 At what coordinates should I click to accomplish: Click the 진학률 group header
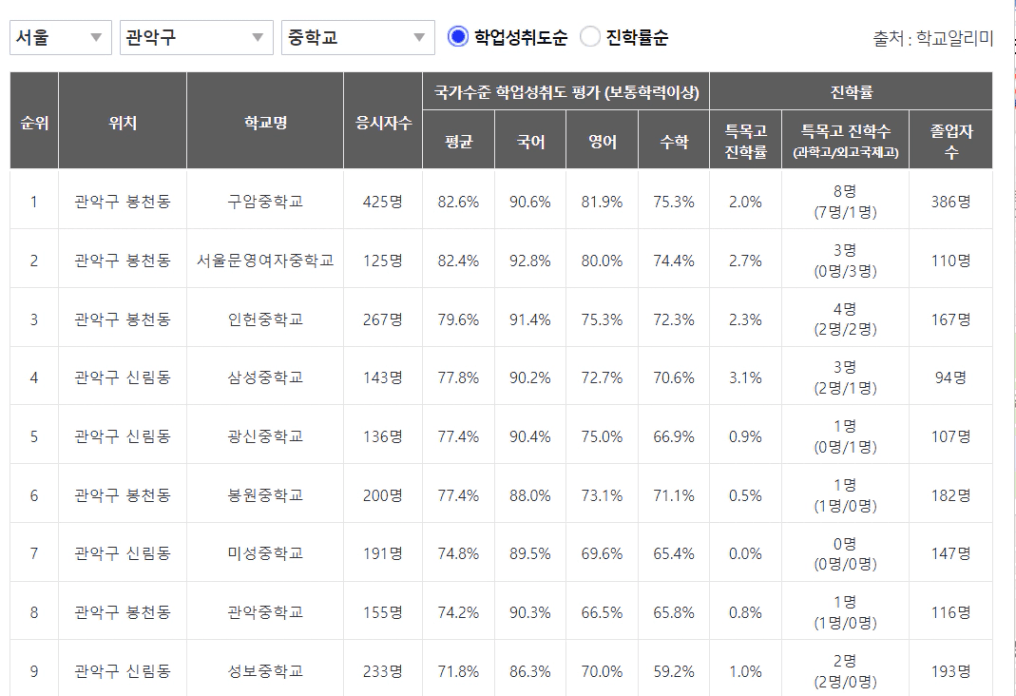pyautogui.click(x=851, y=91)
